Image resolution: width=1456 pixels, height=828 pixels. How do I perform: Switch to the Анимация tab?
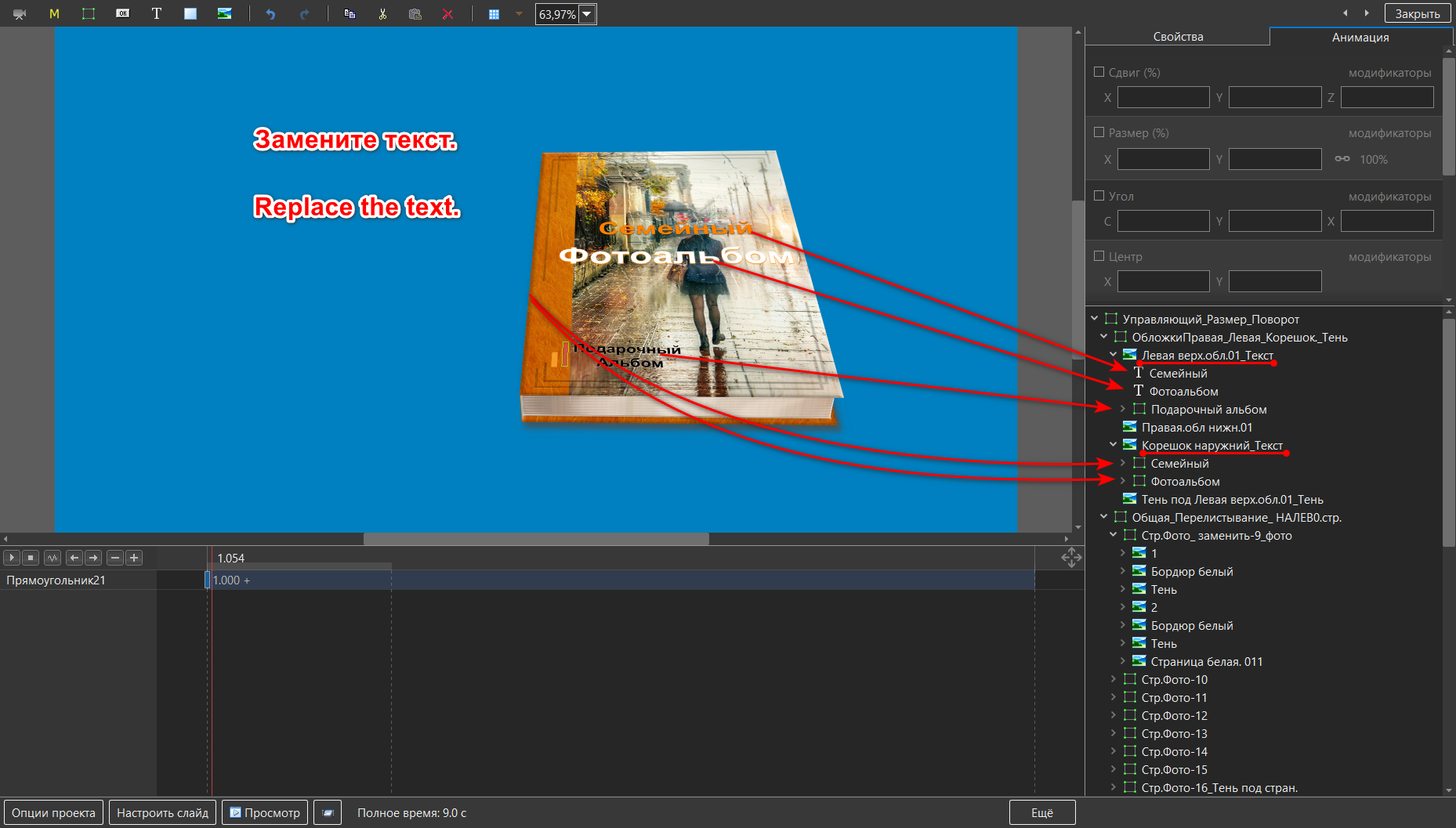(1360, 37)
